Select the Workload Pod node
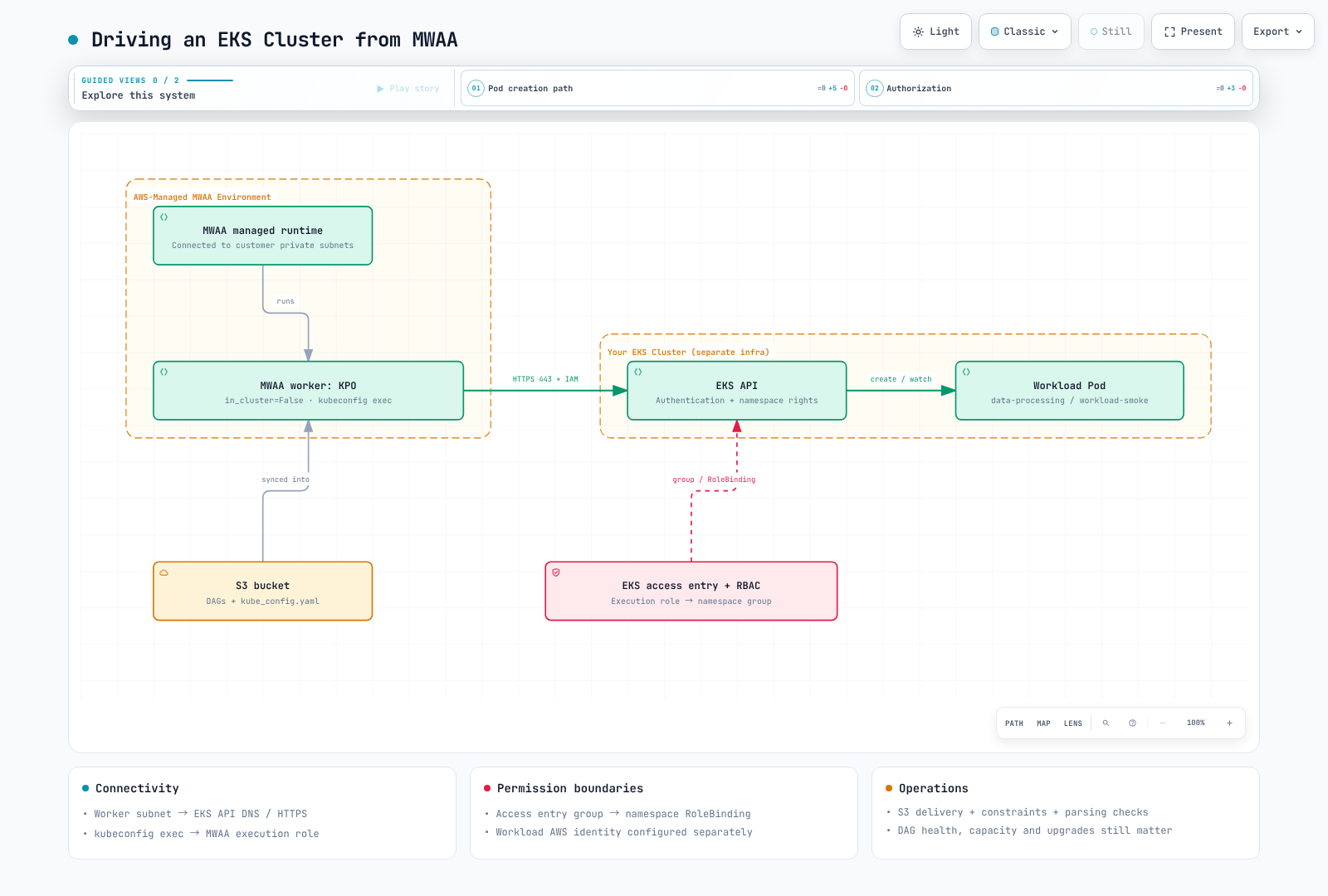1328x896 pixels. coord(1070,391)
